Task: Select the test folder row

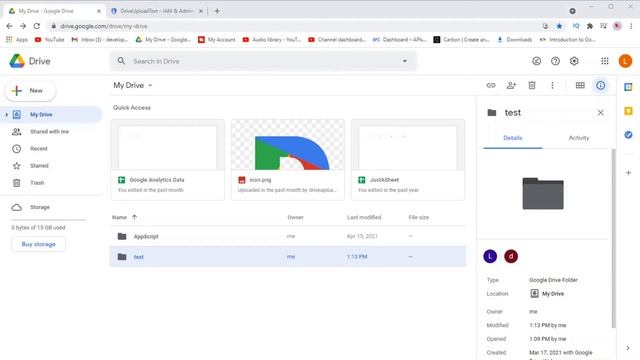Action: pos(287,257)
